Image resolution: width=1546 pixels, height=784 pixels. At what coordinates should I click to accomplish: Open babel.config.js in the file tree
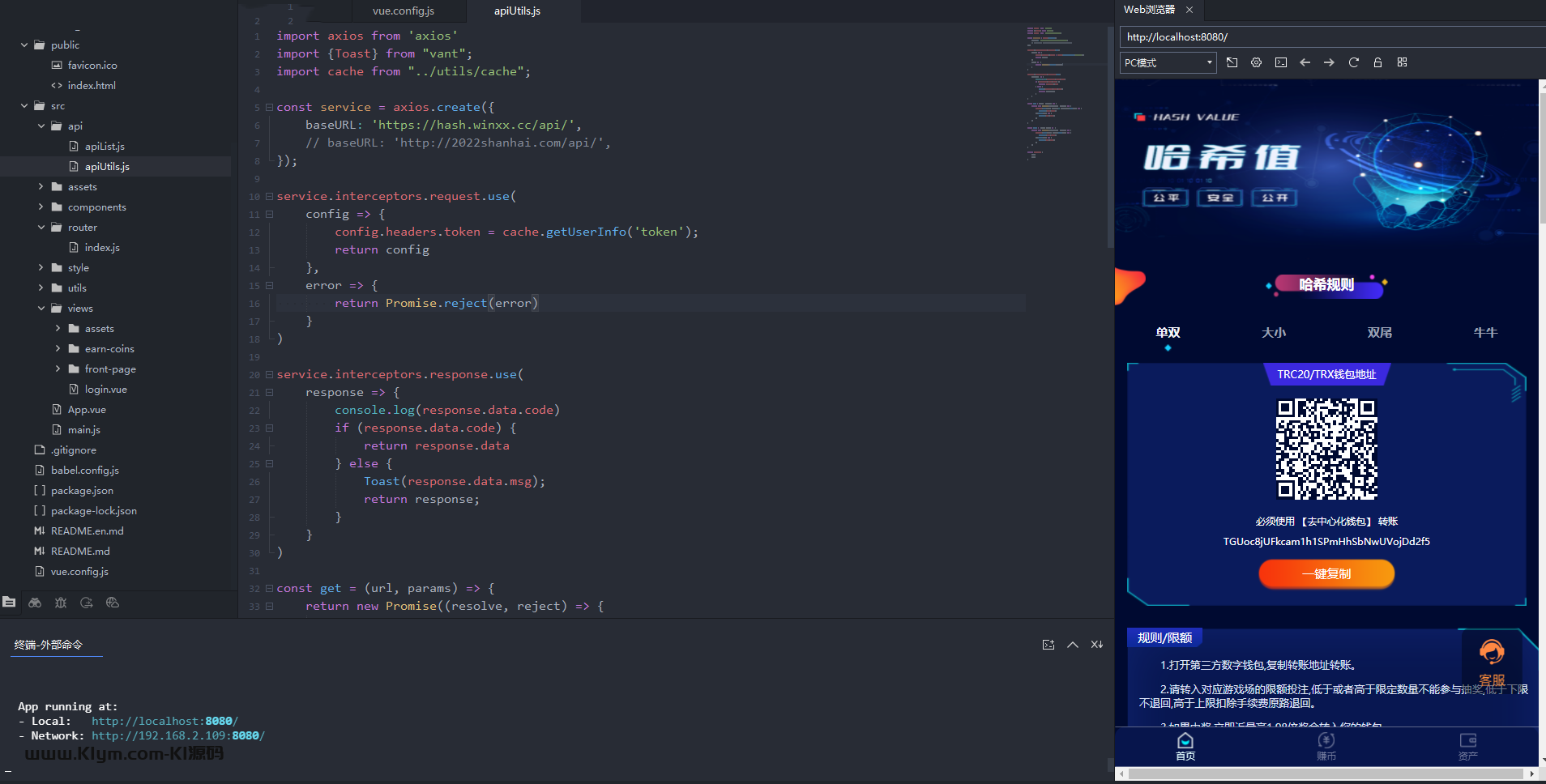[85, 471]
